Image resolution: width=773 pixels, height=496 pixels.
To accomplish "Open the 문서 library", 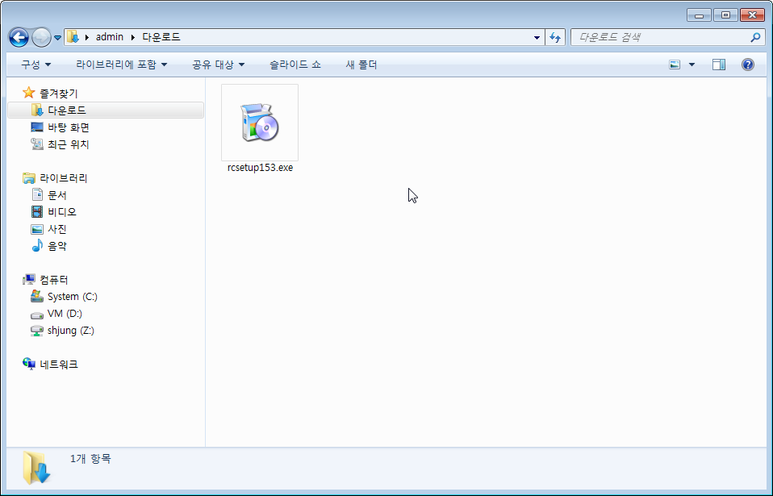I will click(57, 195).
